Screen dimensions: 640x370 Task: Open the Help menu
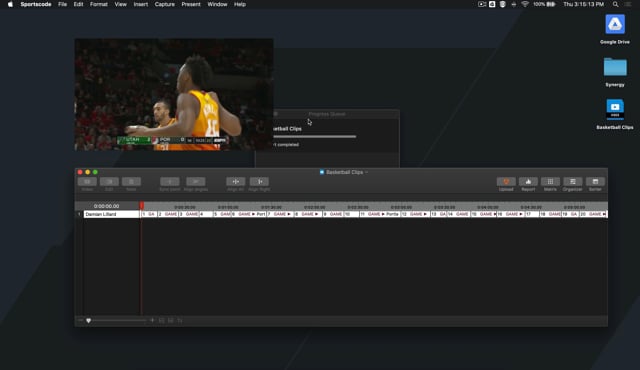[240, 4]
